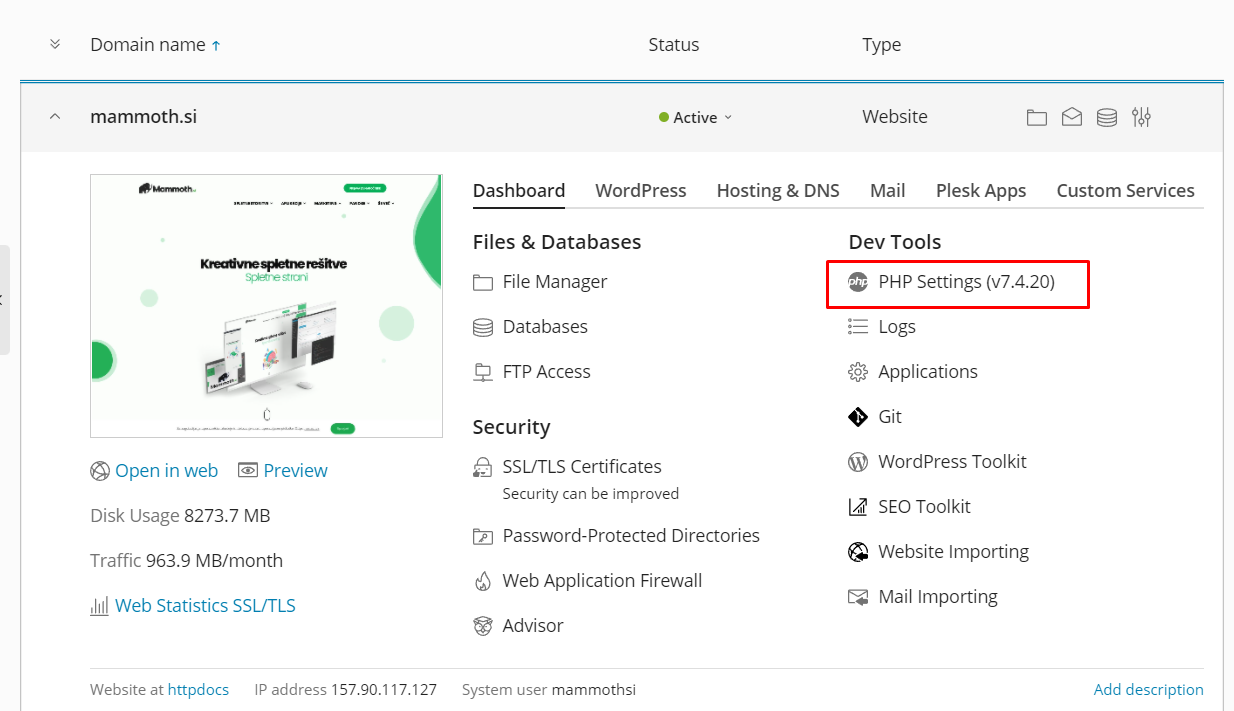Click the Git diamond icon

[x=858, y=417]
